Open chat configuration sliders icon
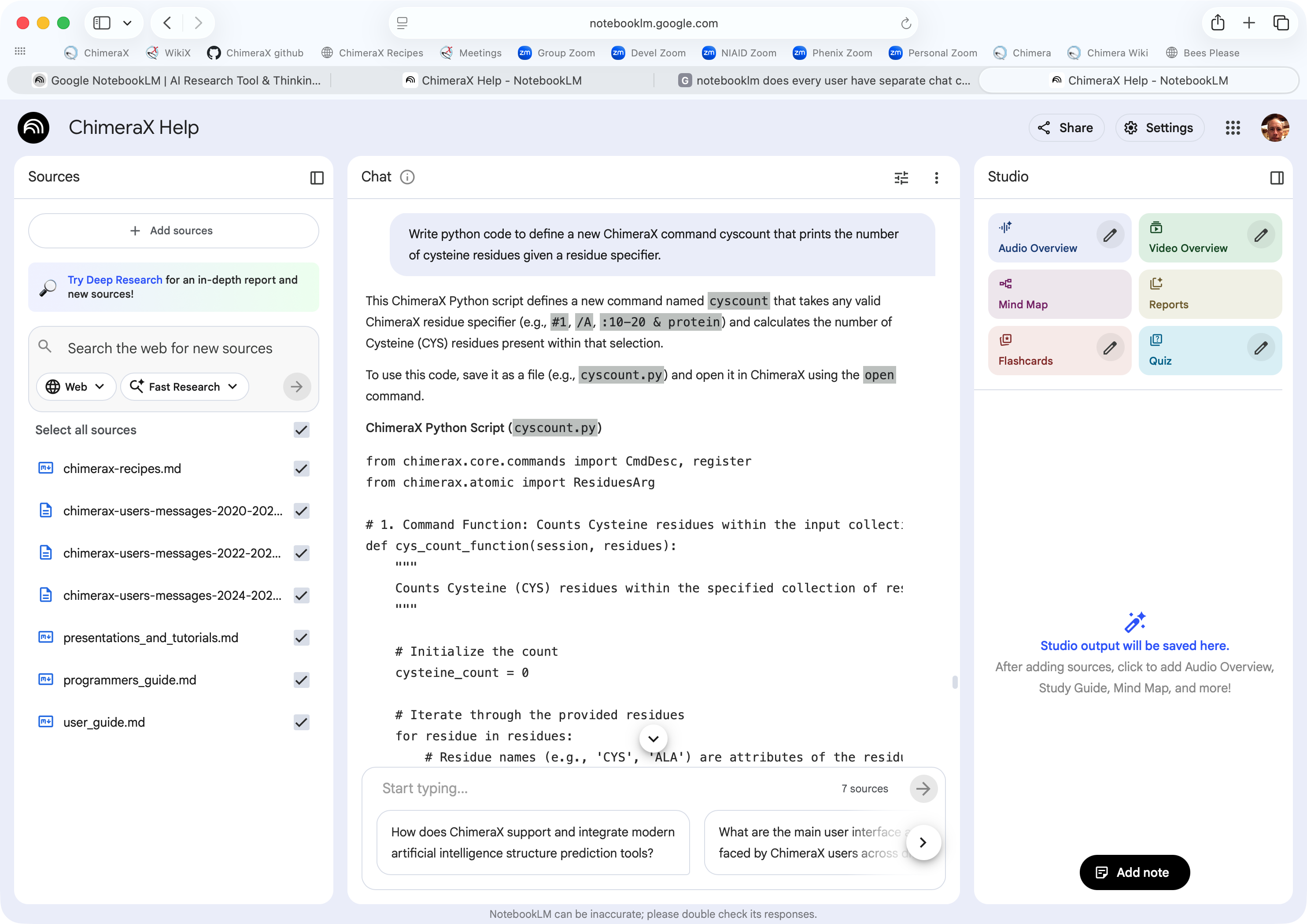The image size is (1307, 924). pos(901,177)
